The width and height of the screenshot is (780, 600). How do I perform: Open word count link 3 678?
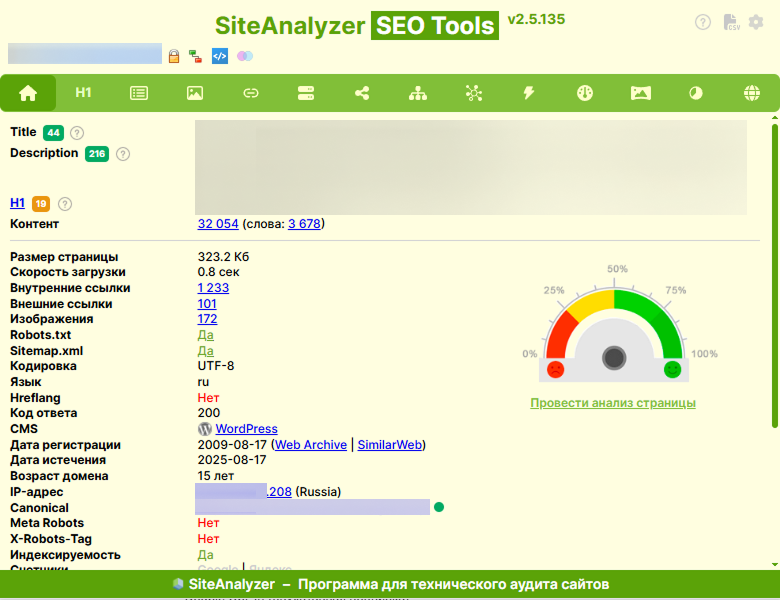pos(304,224)
